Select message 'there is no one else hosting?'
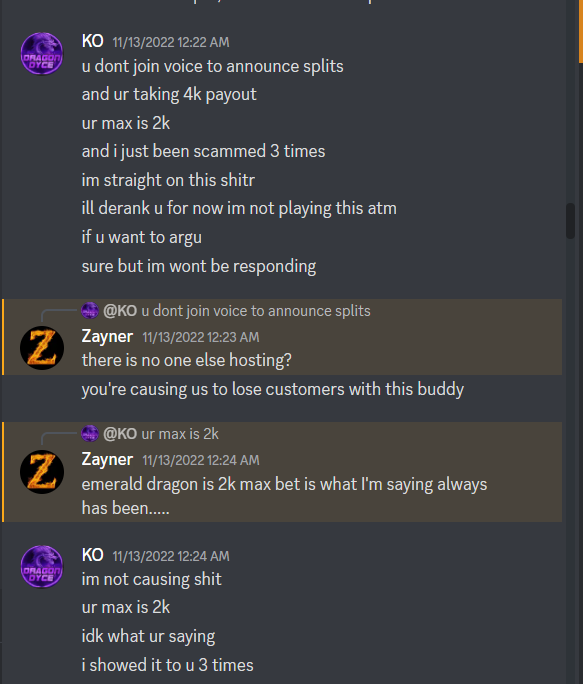This screenshot has width=583, height=684. pyautogui.click(x=186, y=360)
